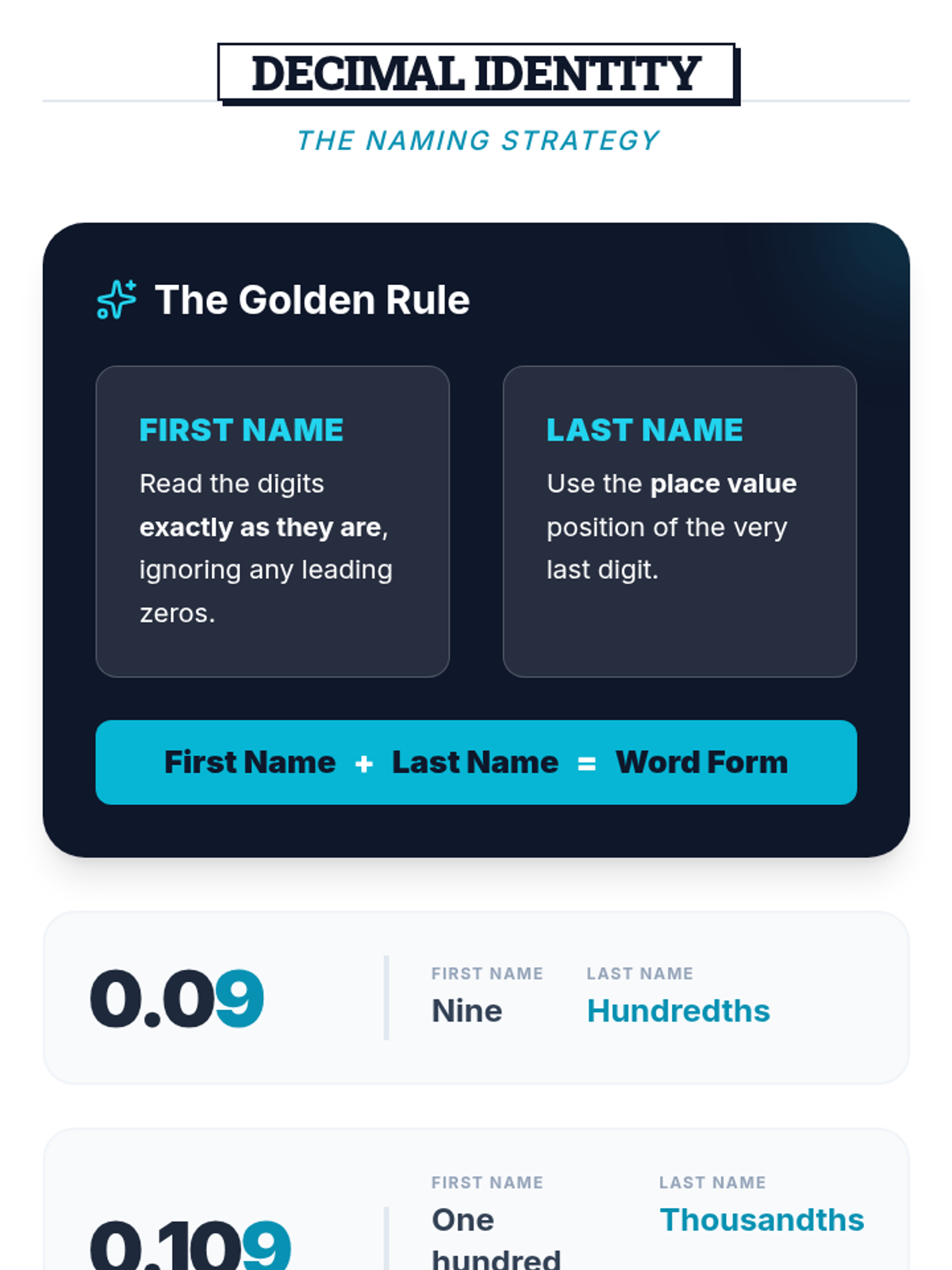
Task: Click the bold 'place value' text
Action: 723,483
